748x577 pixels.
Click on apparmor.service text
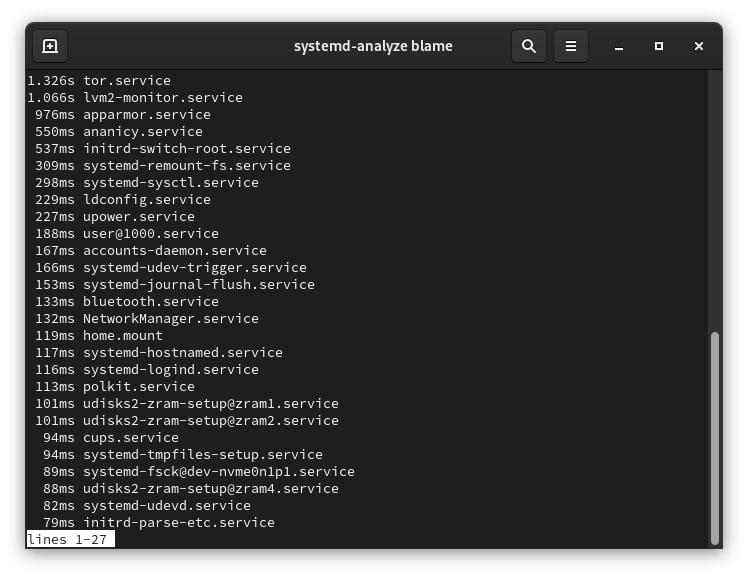tap(147, 114)
